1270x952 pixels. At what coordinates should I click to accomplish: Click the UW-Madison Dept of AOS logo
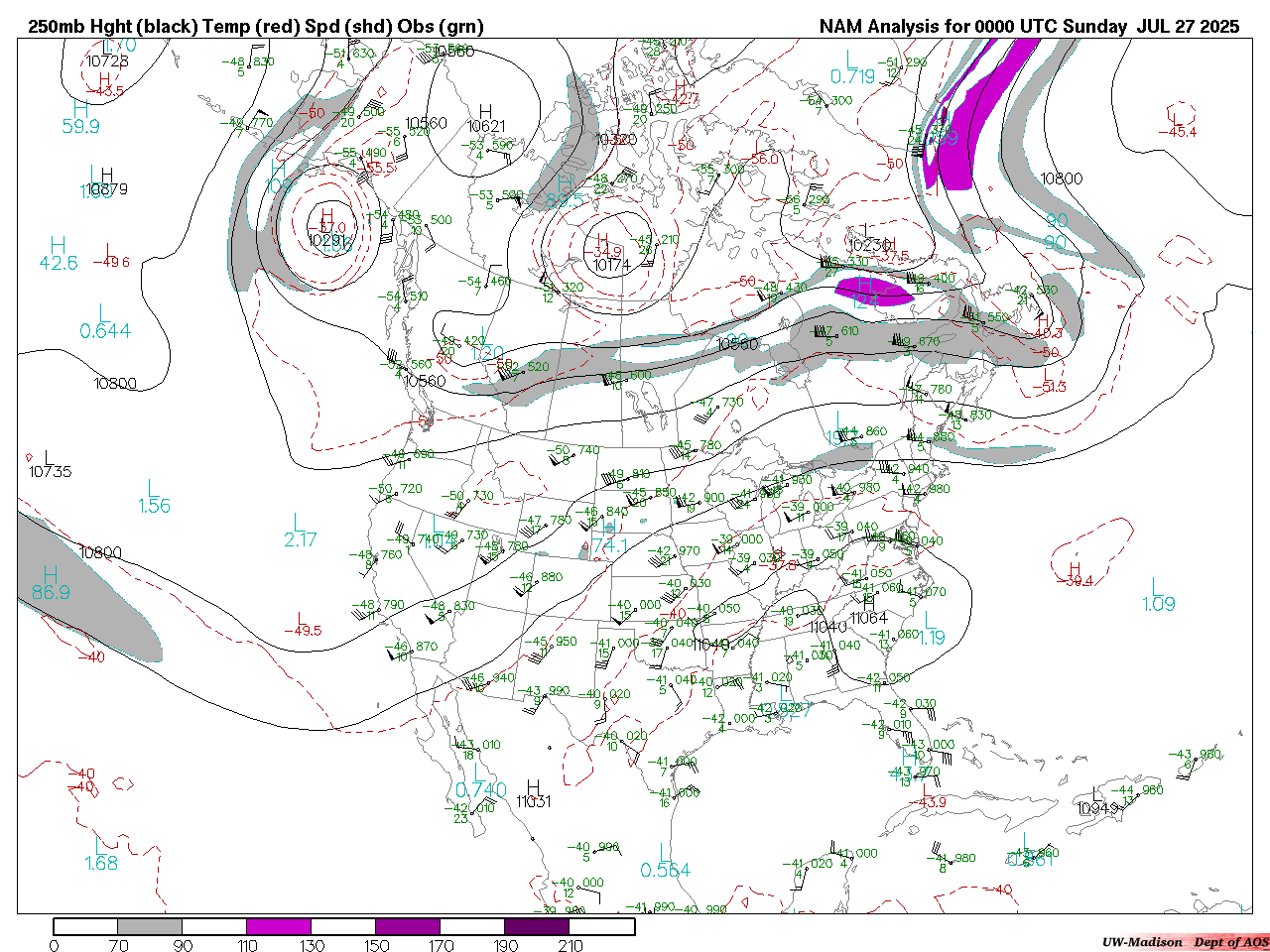[x=1185, y=942]
